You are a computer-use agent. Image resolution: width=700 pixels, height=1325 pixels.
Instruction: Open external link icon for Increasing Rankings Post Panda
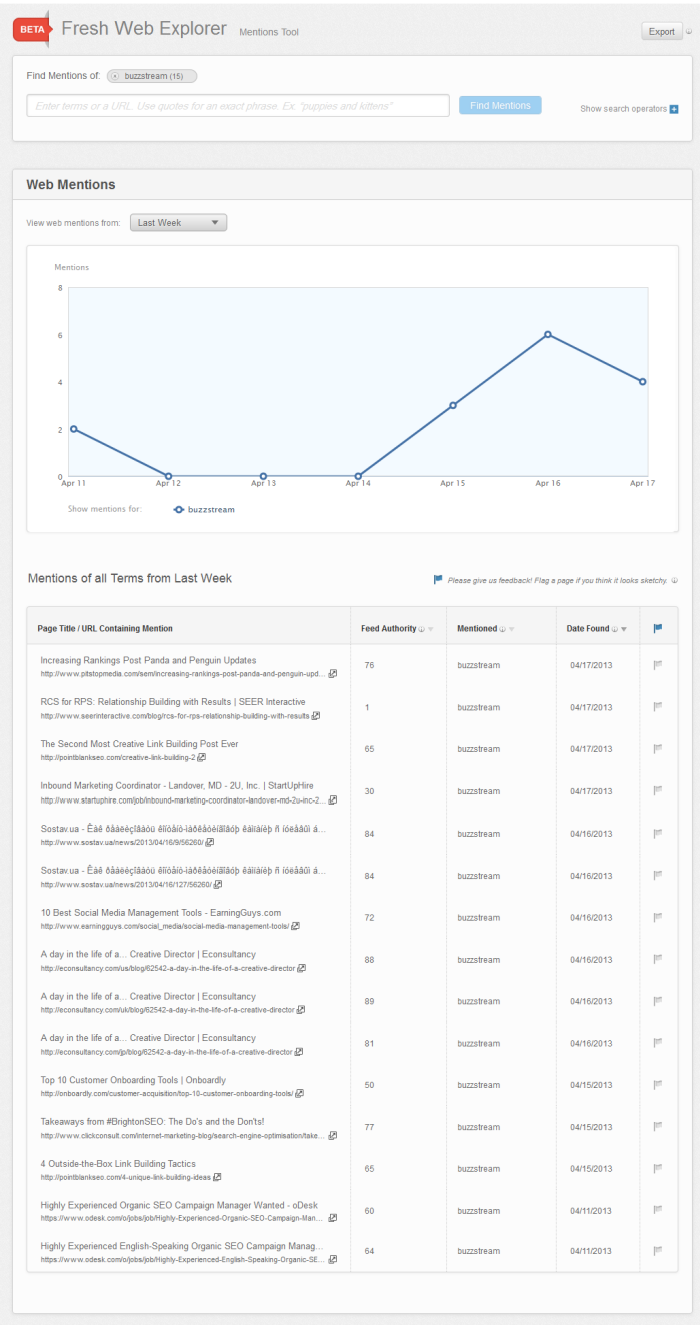tap(333, 674)
